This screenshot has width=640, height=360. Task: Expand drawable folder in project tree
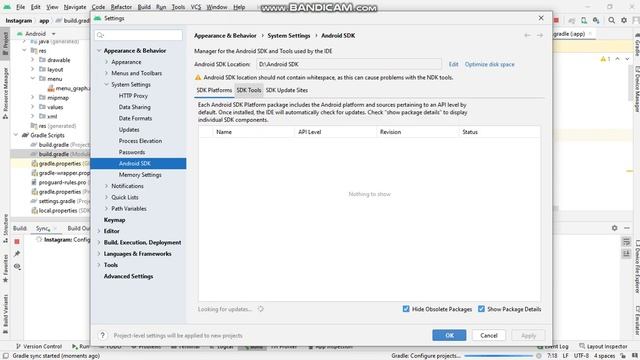(33, 60)
